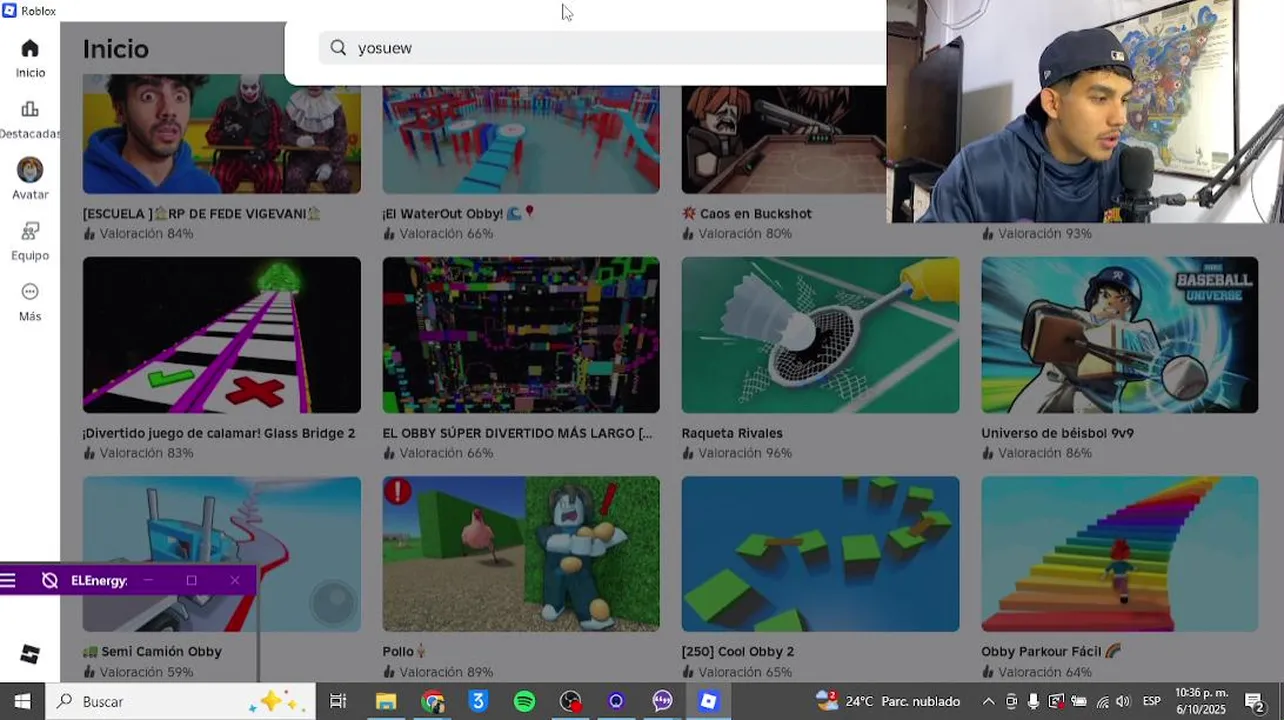
Task: Open the purple chat bubble taskbar app
Action: [662, 701]
